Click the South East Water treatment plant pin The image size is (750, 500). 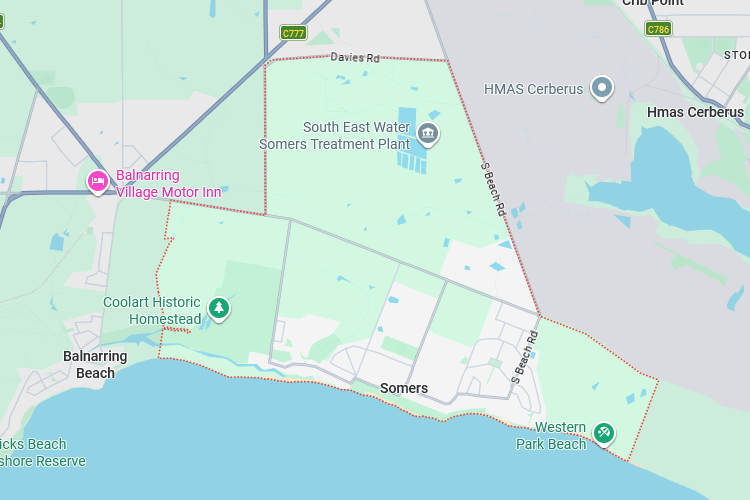point(428,134)
